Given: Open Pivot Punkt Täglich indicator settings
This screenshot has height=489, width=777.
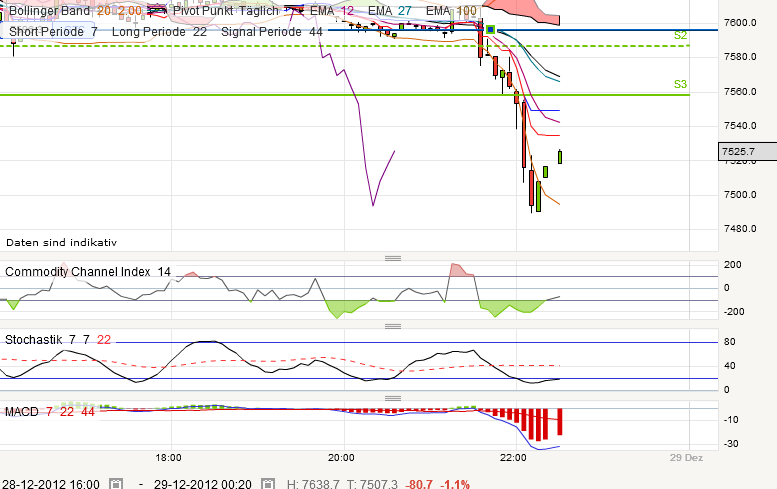Looking at the screenshot, I should coord(225,10).
